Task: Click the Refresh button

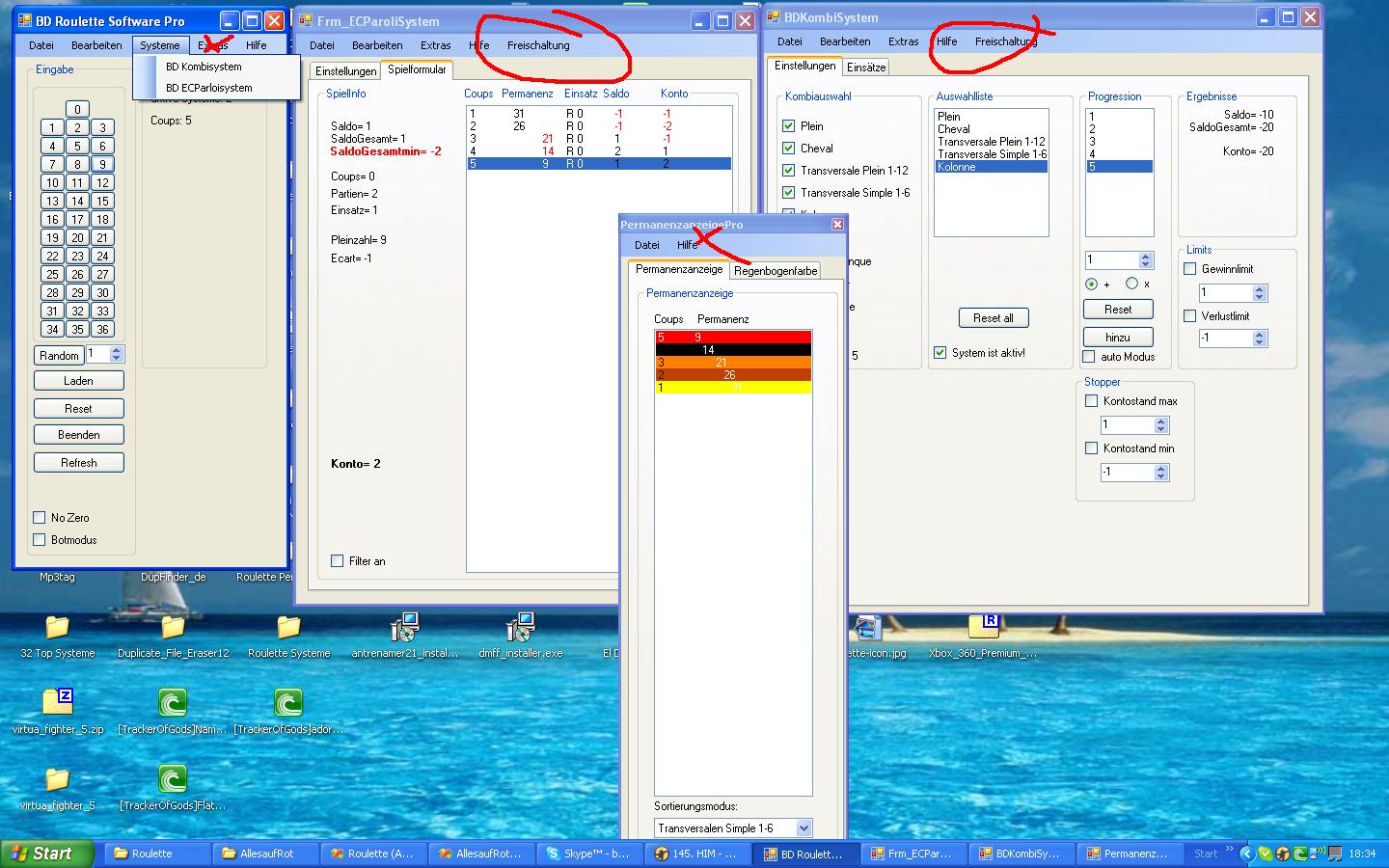Action: click(x=79, y=463)
